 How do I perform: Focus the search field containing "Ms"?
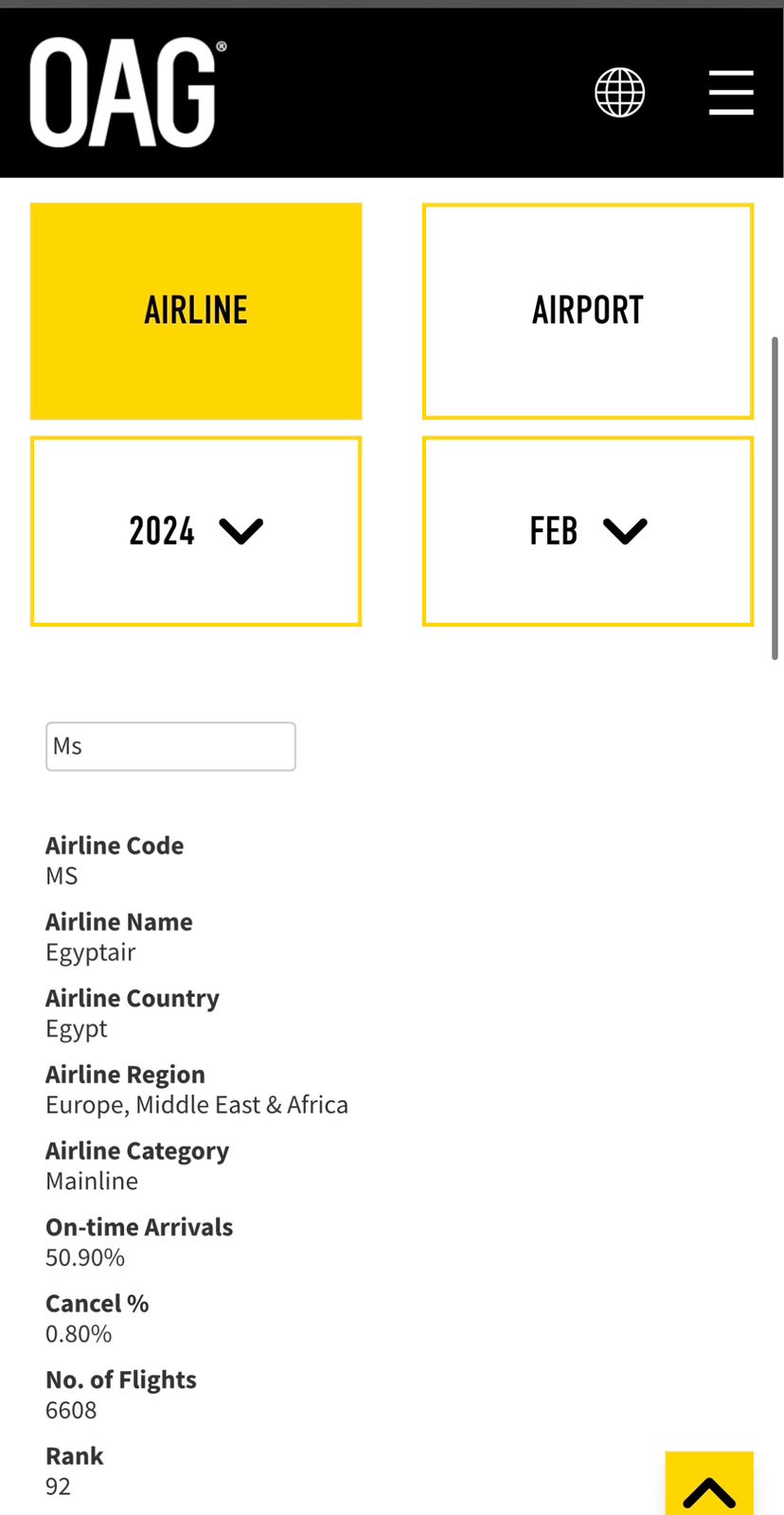[170, 746]
